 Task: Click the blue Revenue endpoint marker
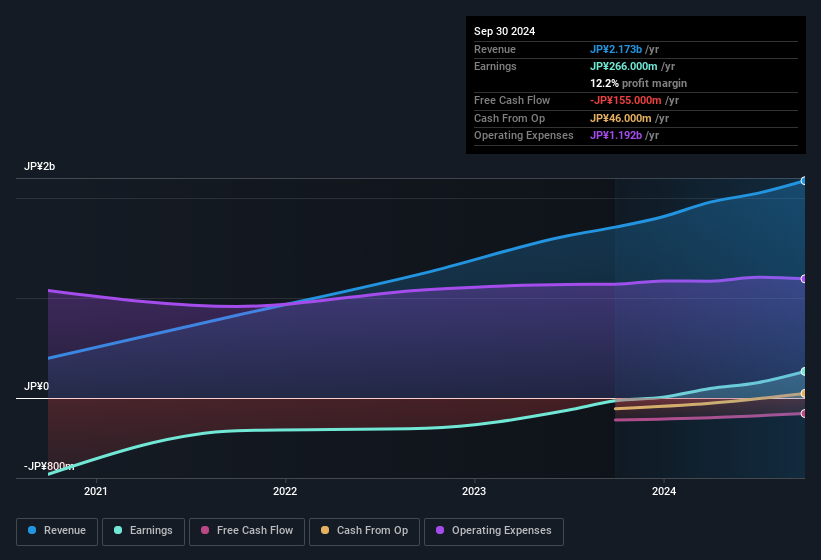[x=804, y=181]
